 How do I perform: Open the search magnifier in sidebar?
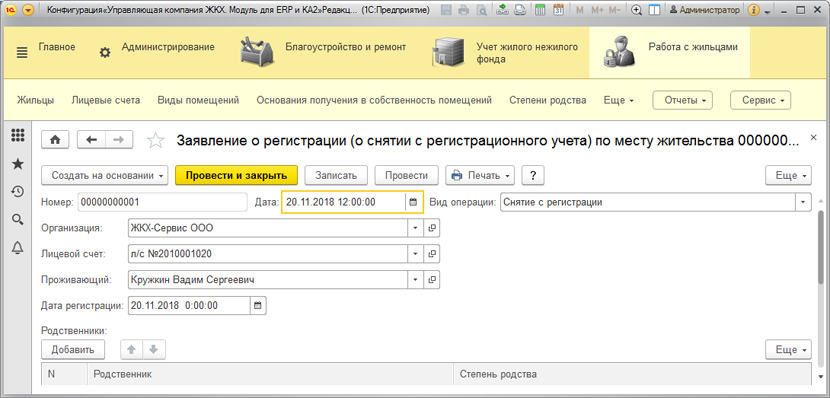tap(17, 219)
